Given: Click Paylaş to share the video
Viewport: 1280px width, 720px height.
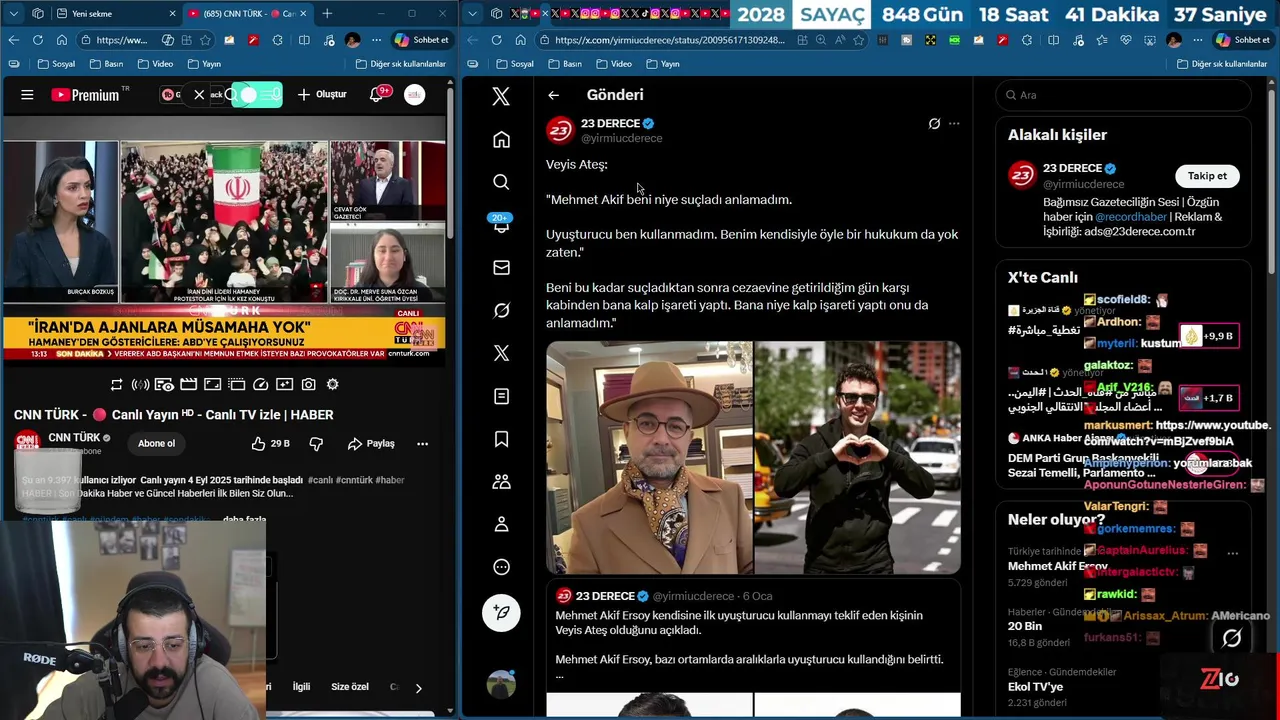Looking at the screenshot, I should click(371, 444).
